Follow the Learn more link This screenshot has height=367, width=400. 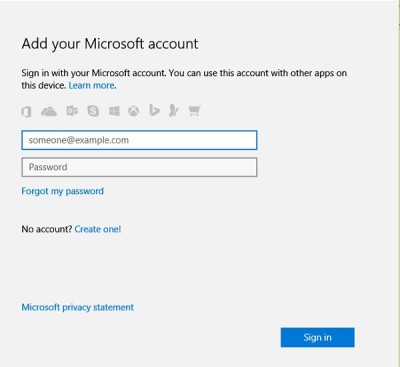coord(92,86)
